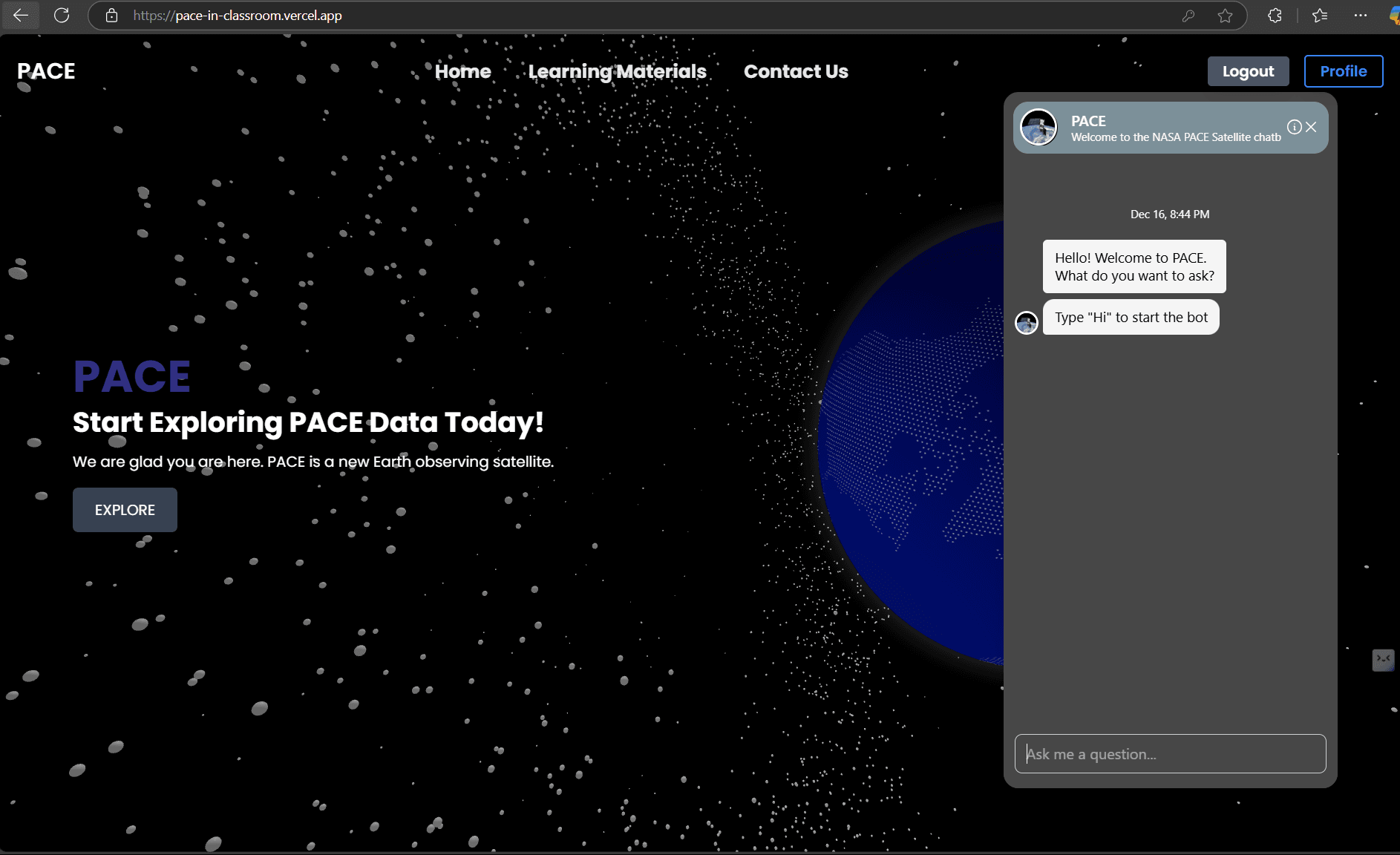Click the small widget icon on right edge
The height and width of the screenshot is (855, 1400).
(1384, 661)
